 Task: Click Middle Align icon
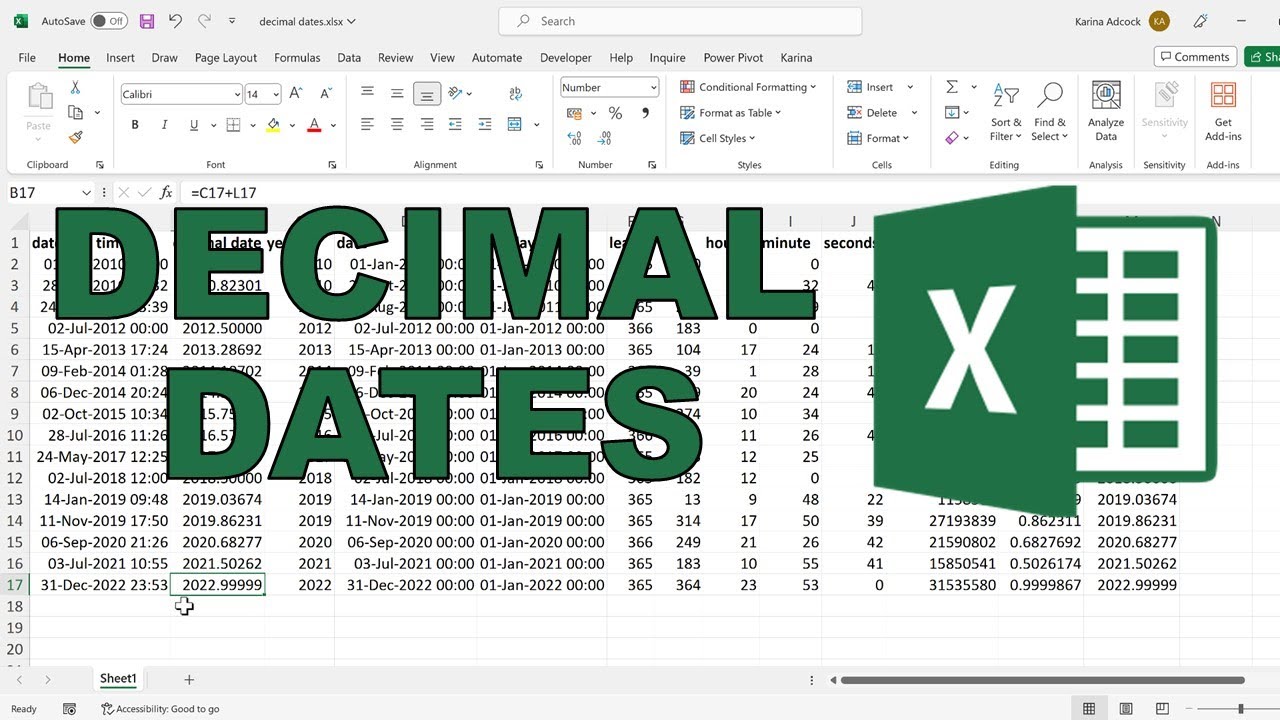coord(397,92)
